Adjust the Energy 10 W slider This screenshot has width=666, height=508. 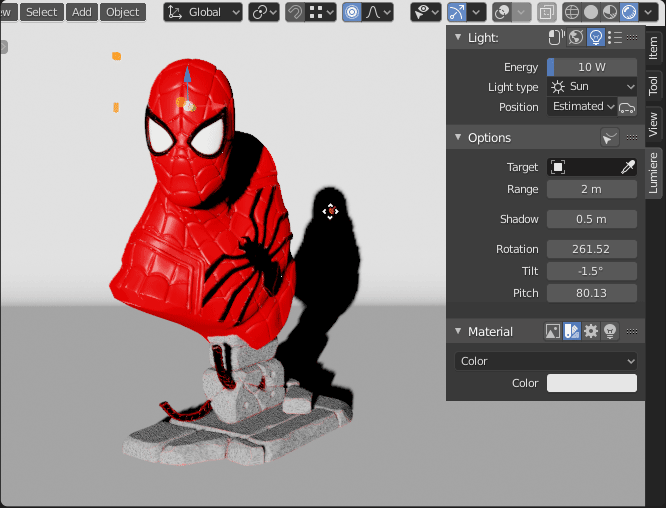click(592, 67)
